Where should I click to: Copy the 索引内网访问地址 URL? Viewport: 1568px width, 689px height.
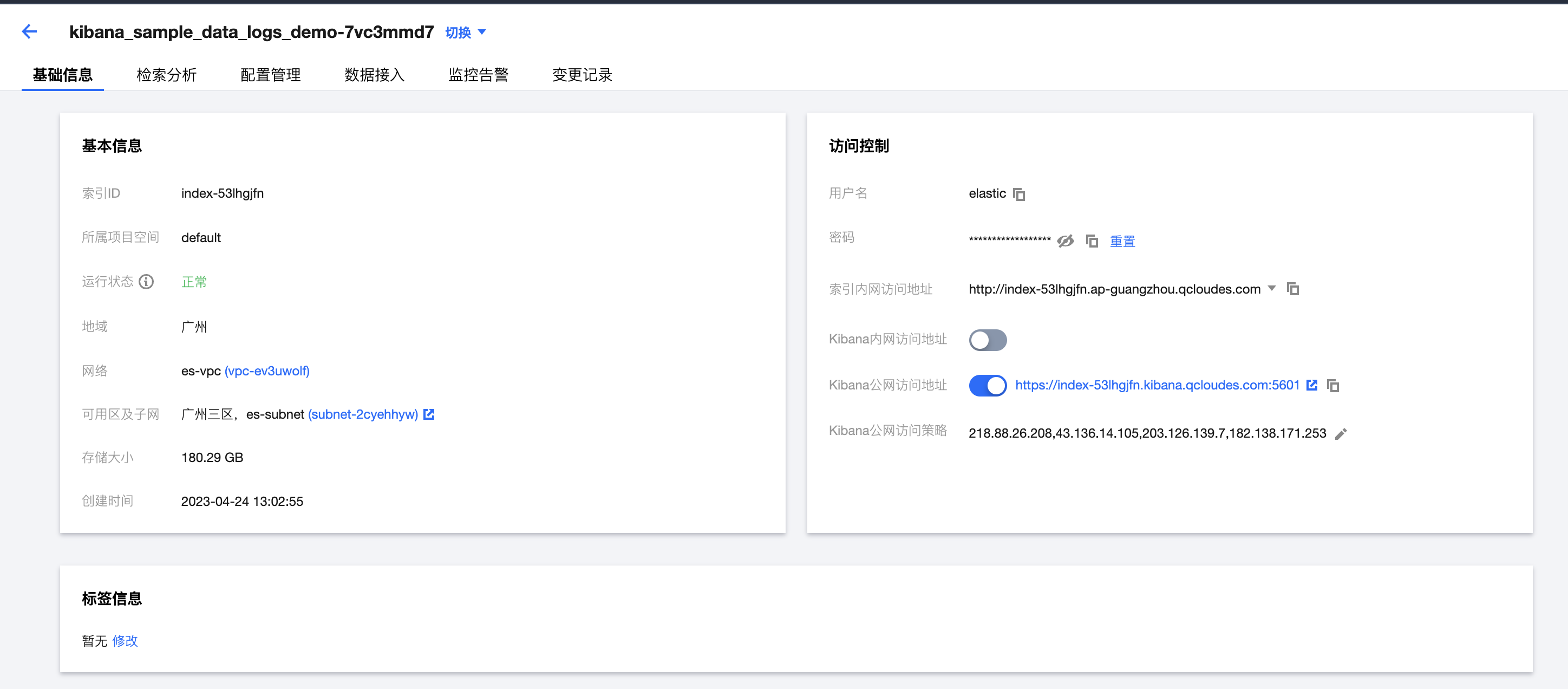[1293, 289]
